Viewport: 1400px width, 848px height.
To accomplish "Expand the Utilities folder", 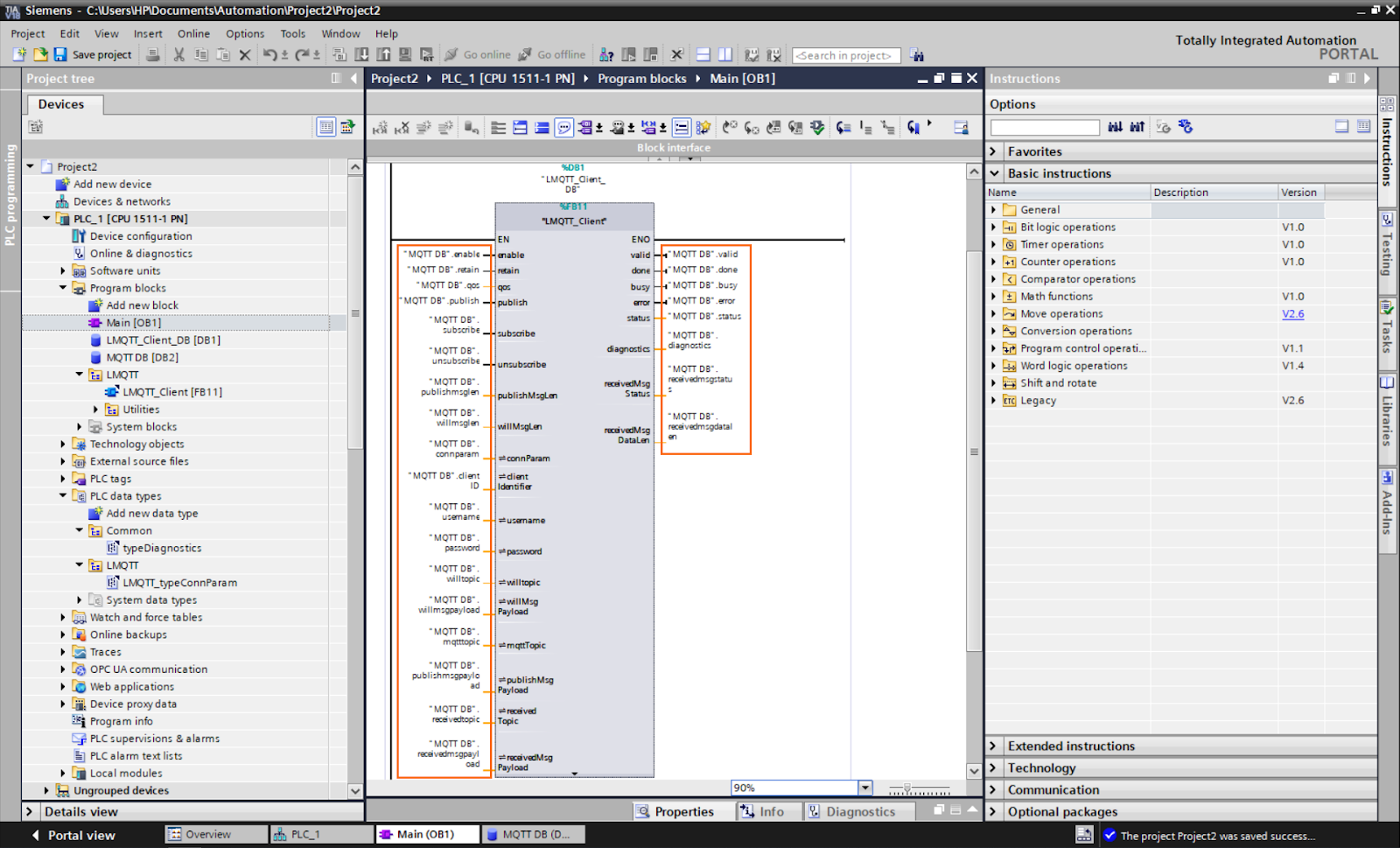I will (x=96, y=409).
